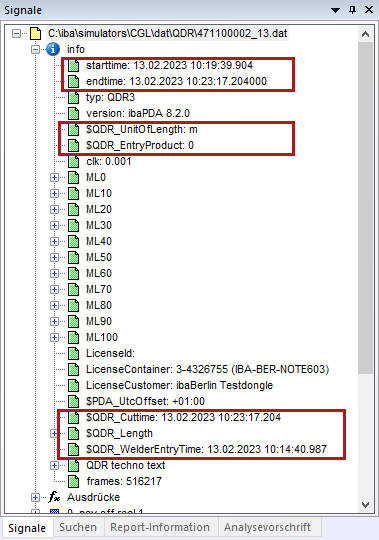Select the $QDR_WelderEntryTime entry
Screen dimensions: 379x540
point(206,449)
